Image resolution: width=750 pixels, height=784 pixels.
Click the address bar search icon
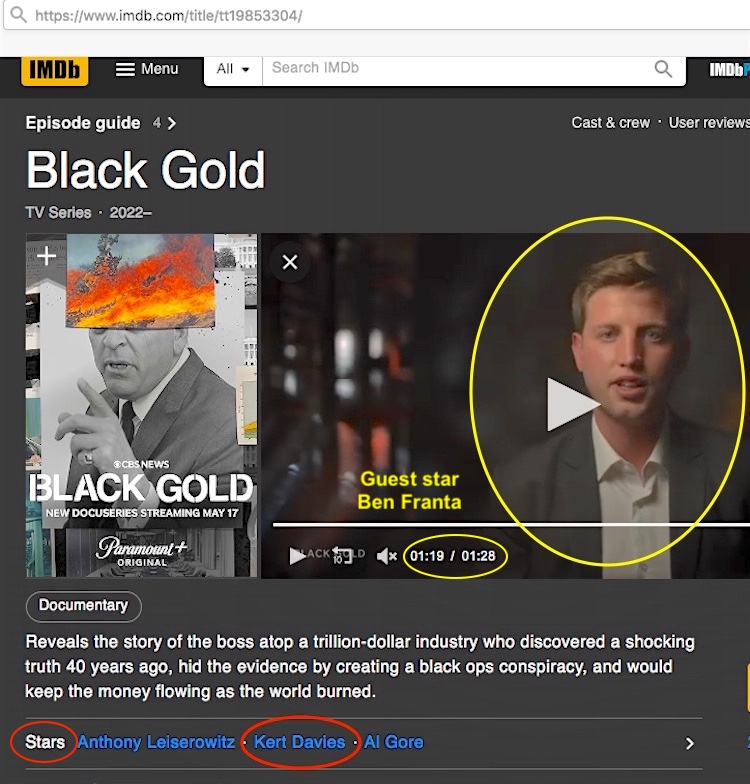17,16
